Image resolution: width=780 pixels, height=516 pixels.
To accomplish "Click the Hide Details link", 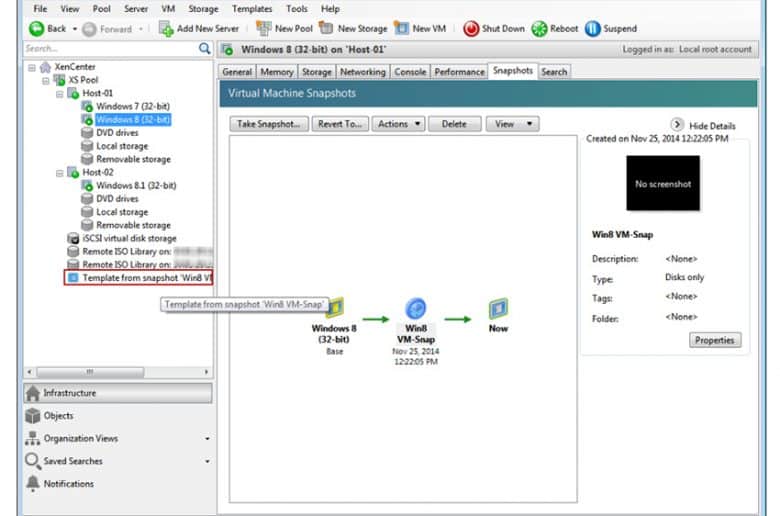I will pos(712,126).
